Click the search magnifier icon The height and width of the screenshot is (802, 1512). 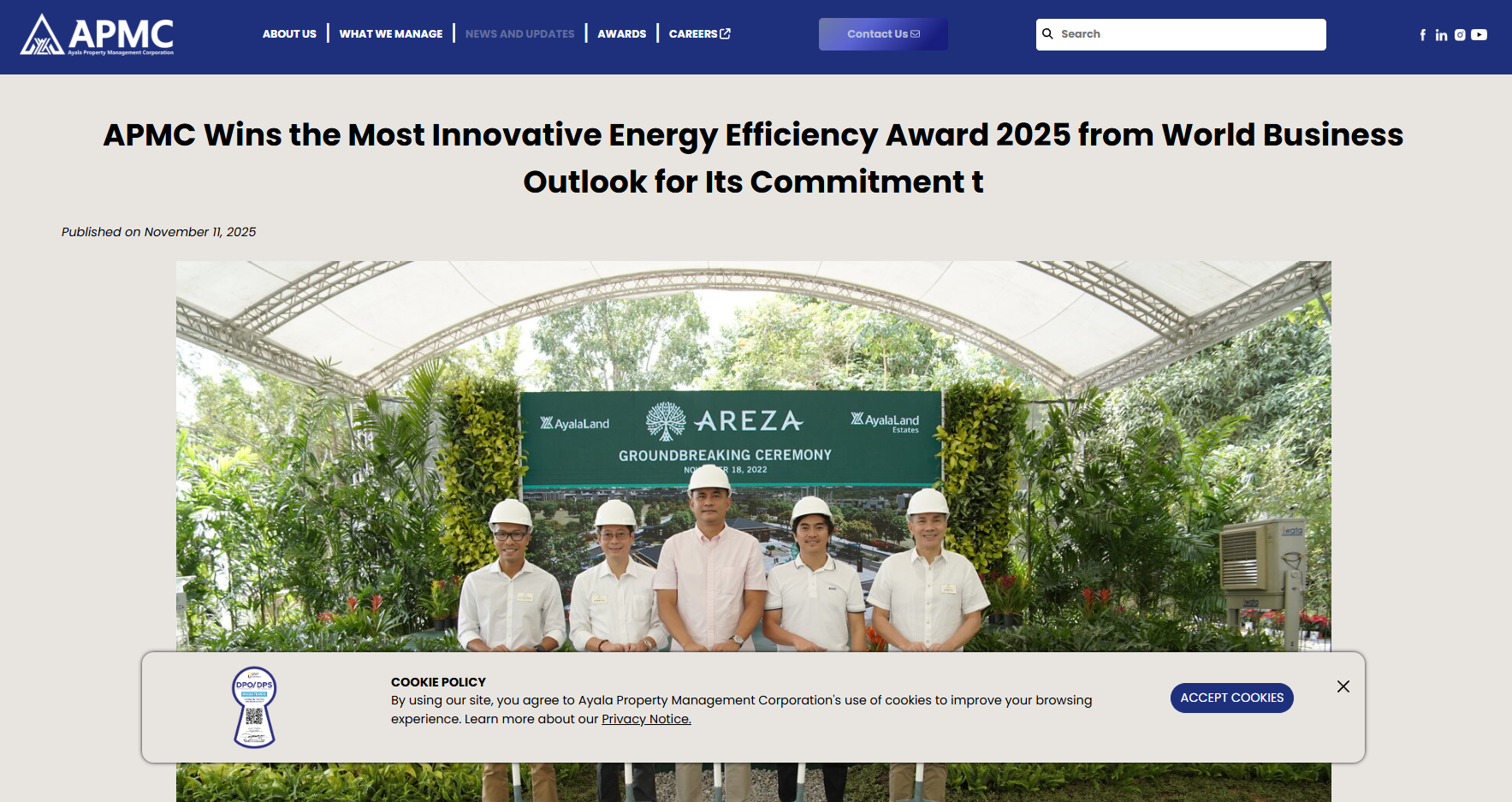click(1048, 33)
